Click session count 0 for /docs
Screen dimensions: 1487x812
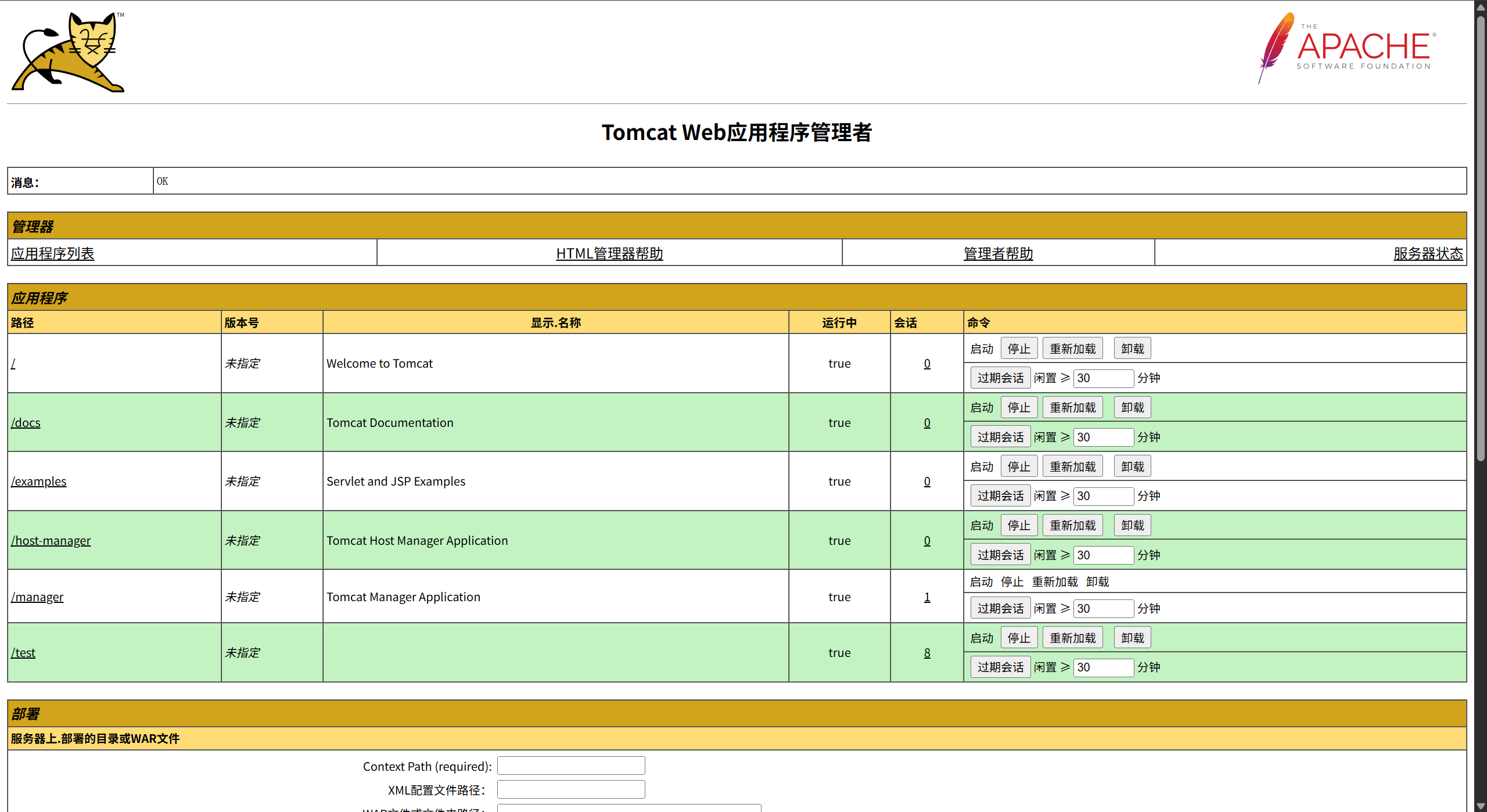coord(927,423)
